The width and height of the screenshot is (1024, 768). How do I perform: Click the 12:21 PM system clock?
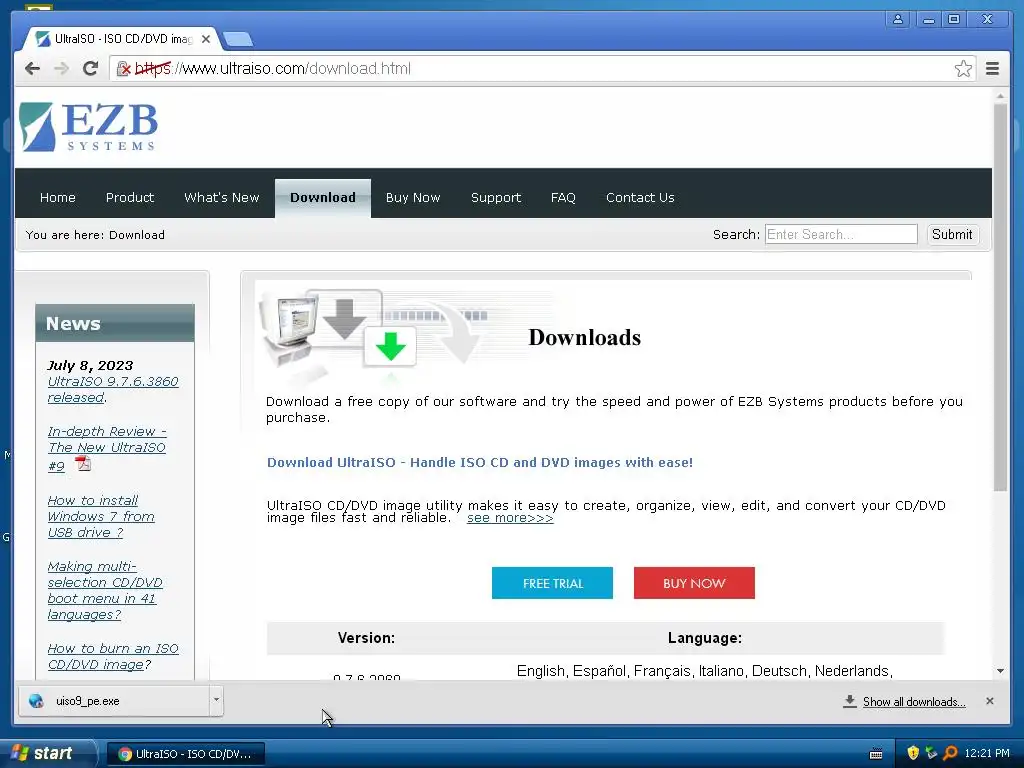[x=987, y=753]
